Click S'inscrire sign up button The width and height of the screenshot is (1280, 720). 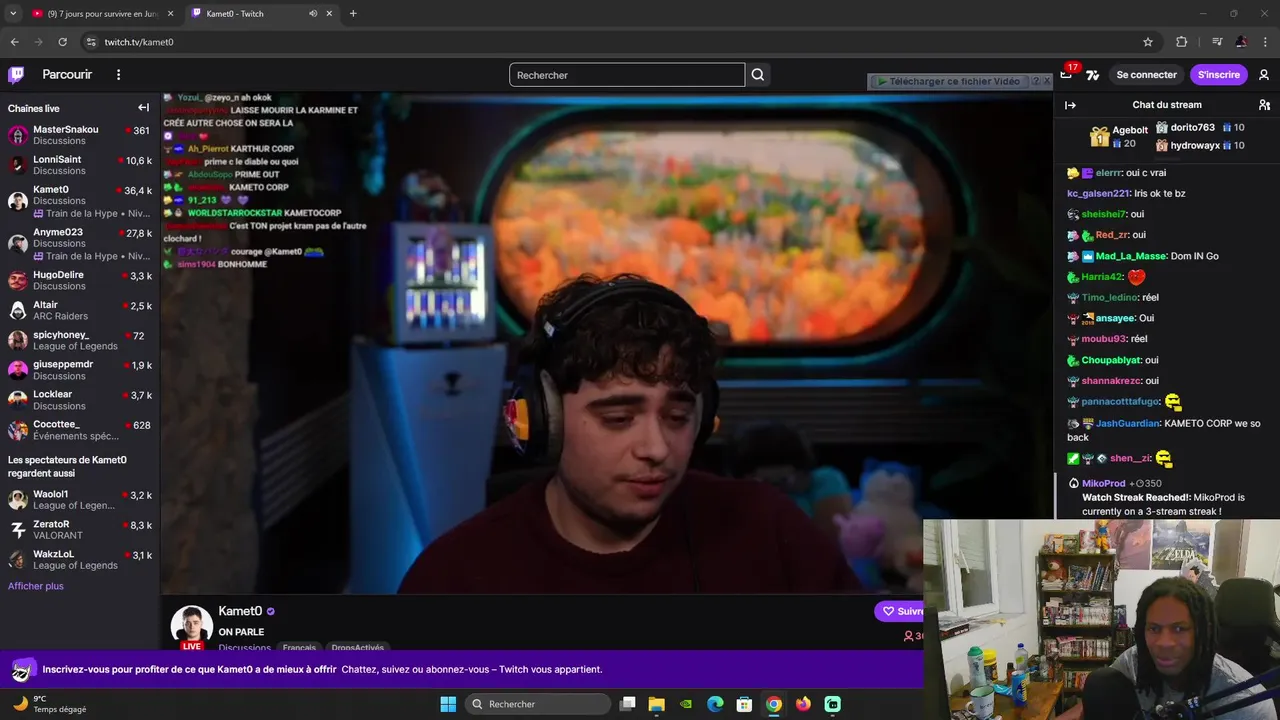[1219, 75]
